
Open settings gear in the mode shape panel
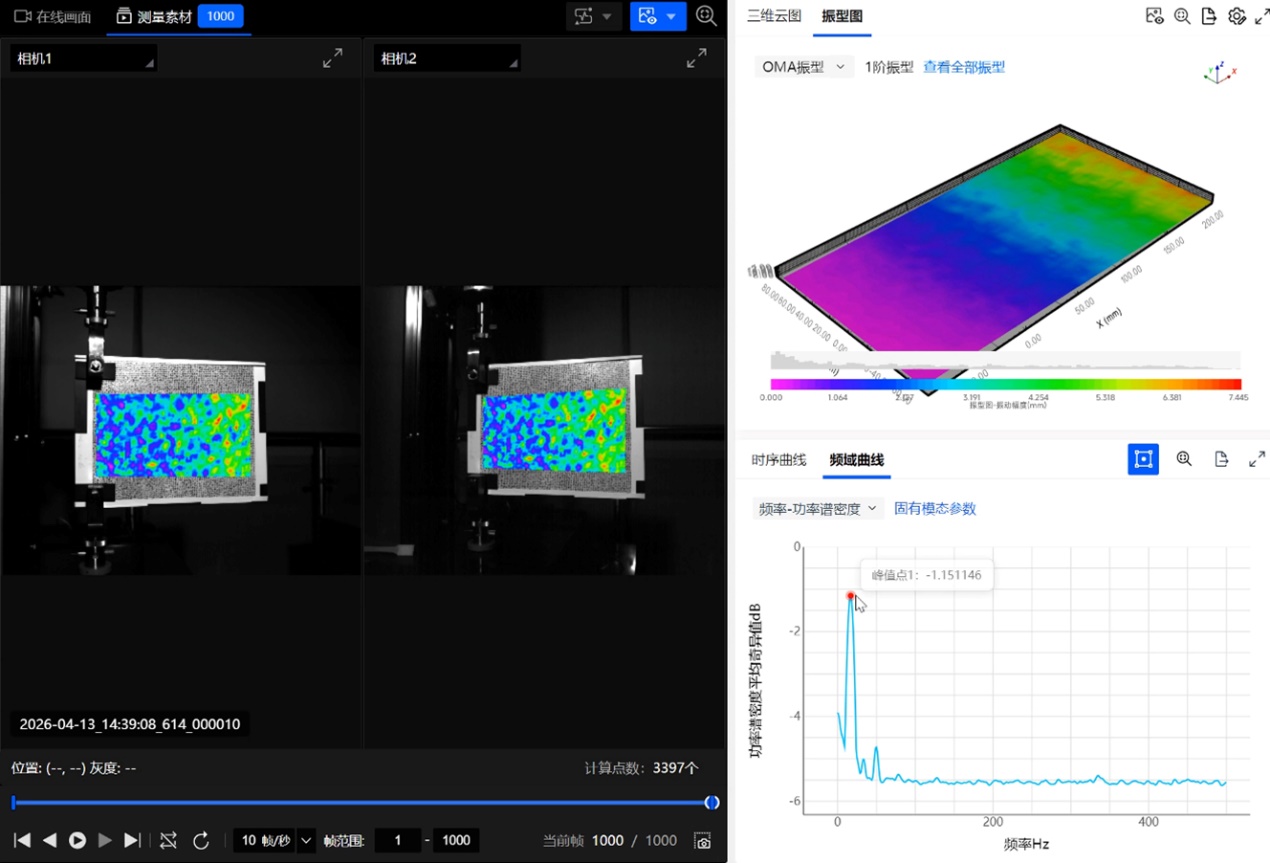pyautogui.click(x=1236, y=16)
